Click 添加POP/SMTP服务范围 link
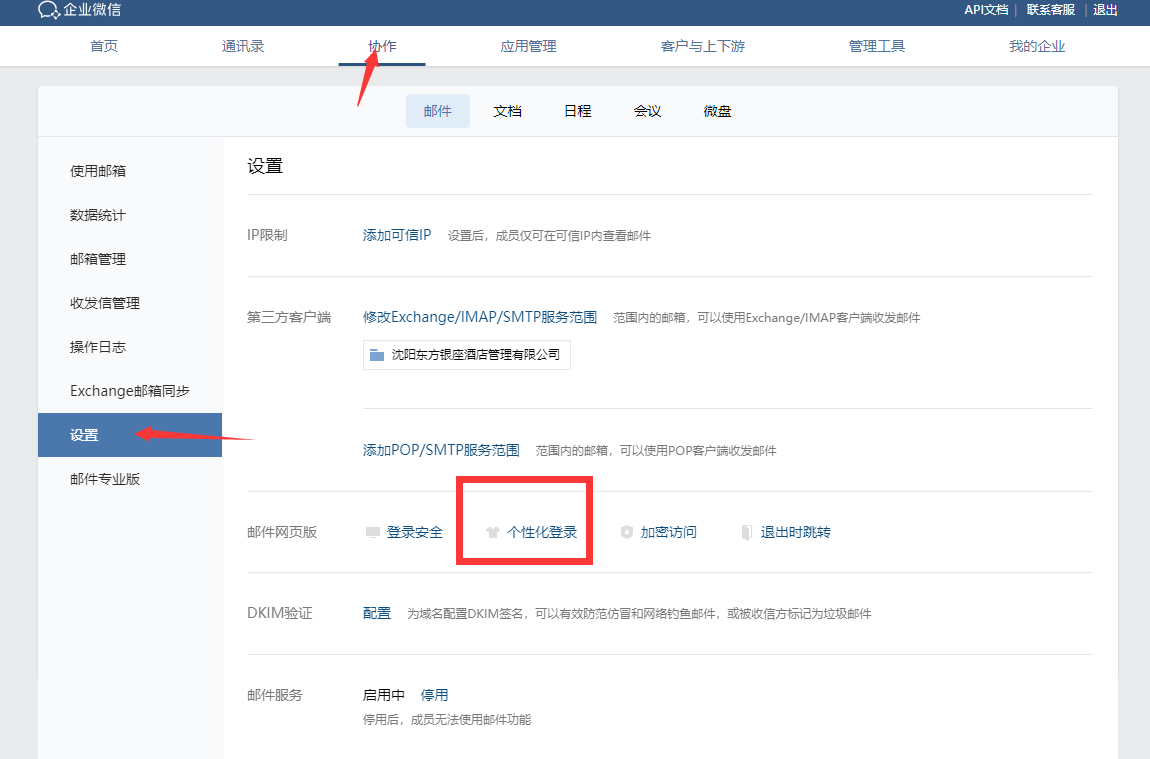The width and height of the screenshot is (1150, 759). click(x=441, y=450)
